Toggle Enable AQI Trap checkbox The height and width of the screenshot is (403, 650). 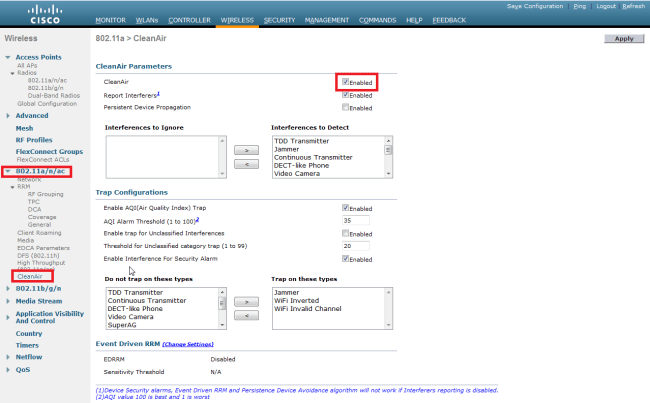click(346, 207)
